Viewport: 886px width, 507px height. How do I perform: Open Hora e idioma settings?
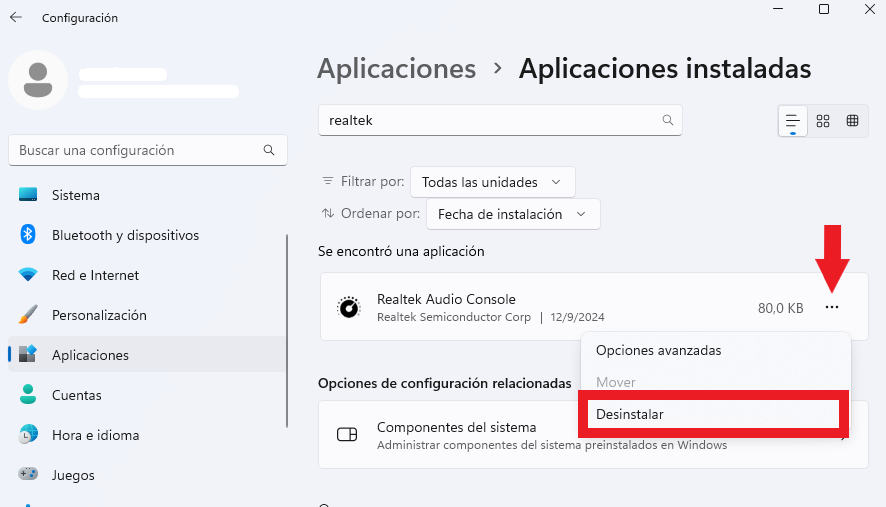pyautogui.click(x=147, y=435)
